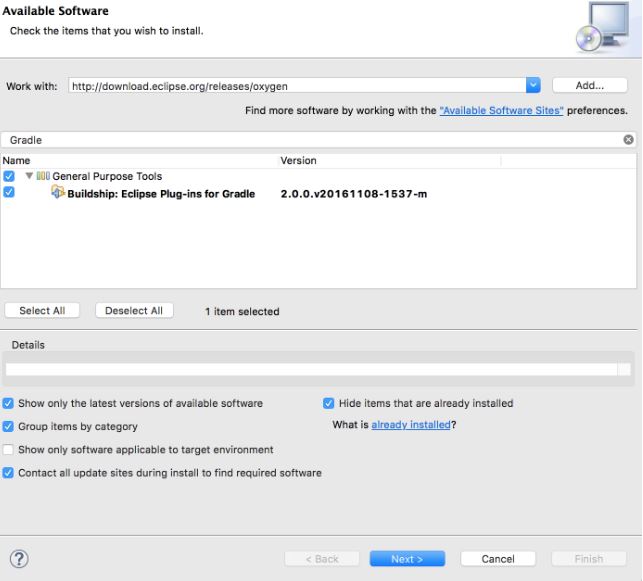Click the Cancel button
The height and width of the screenshot is (581, 643).
click(498, 558)
